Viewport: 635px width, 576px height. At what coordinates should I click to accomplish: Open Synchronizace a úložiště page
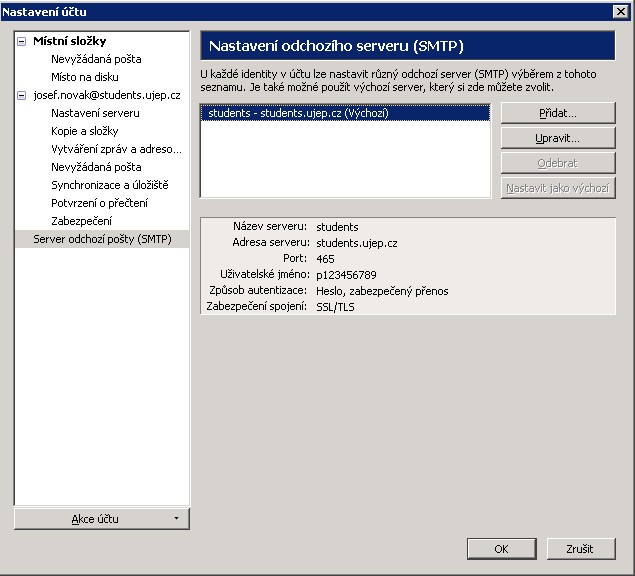coord(109,185)
